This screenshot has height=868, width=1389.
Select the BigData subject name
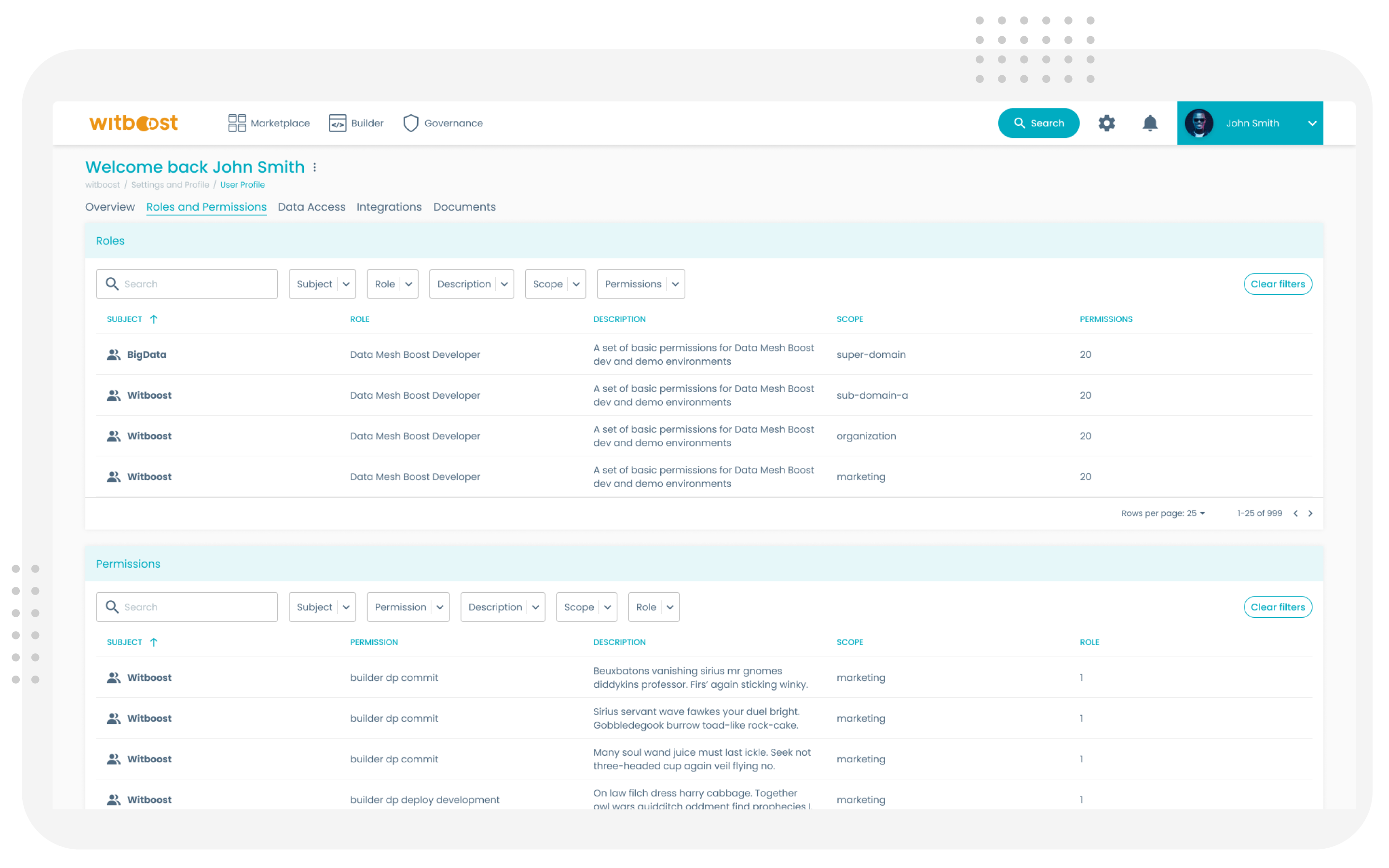146,355
